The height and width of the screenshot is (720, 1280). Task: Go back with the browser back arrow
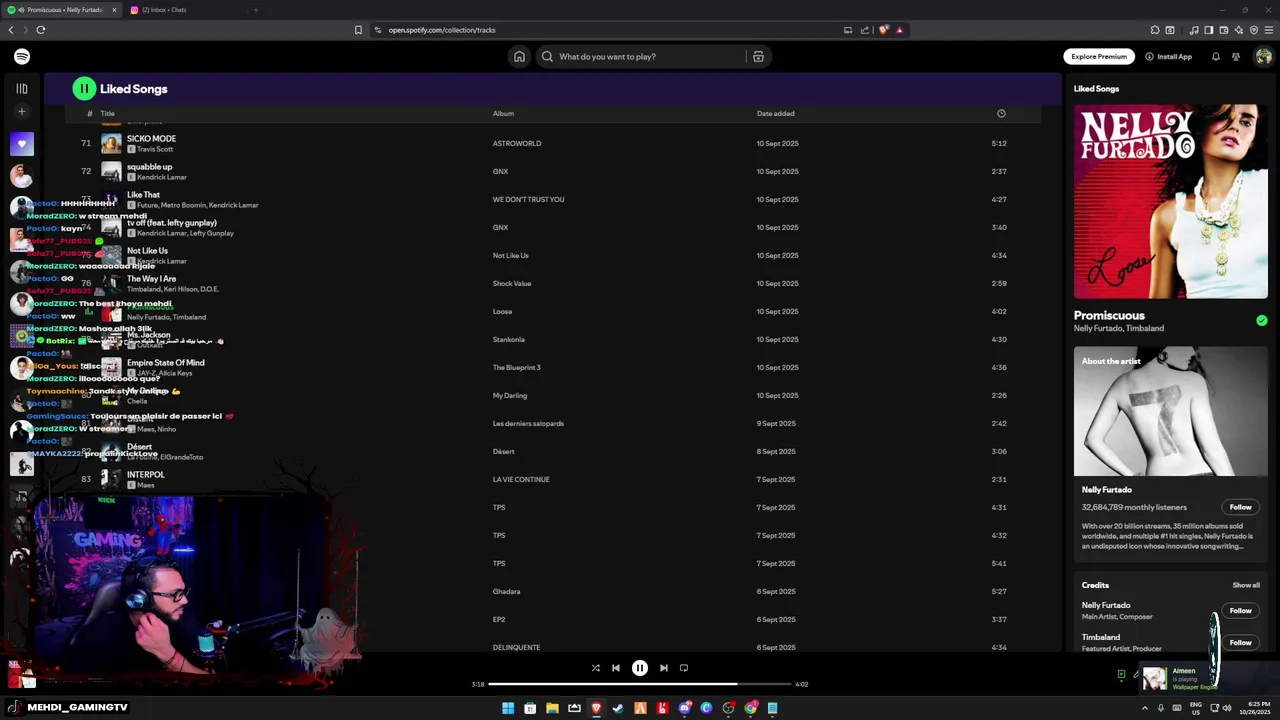11,30
